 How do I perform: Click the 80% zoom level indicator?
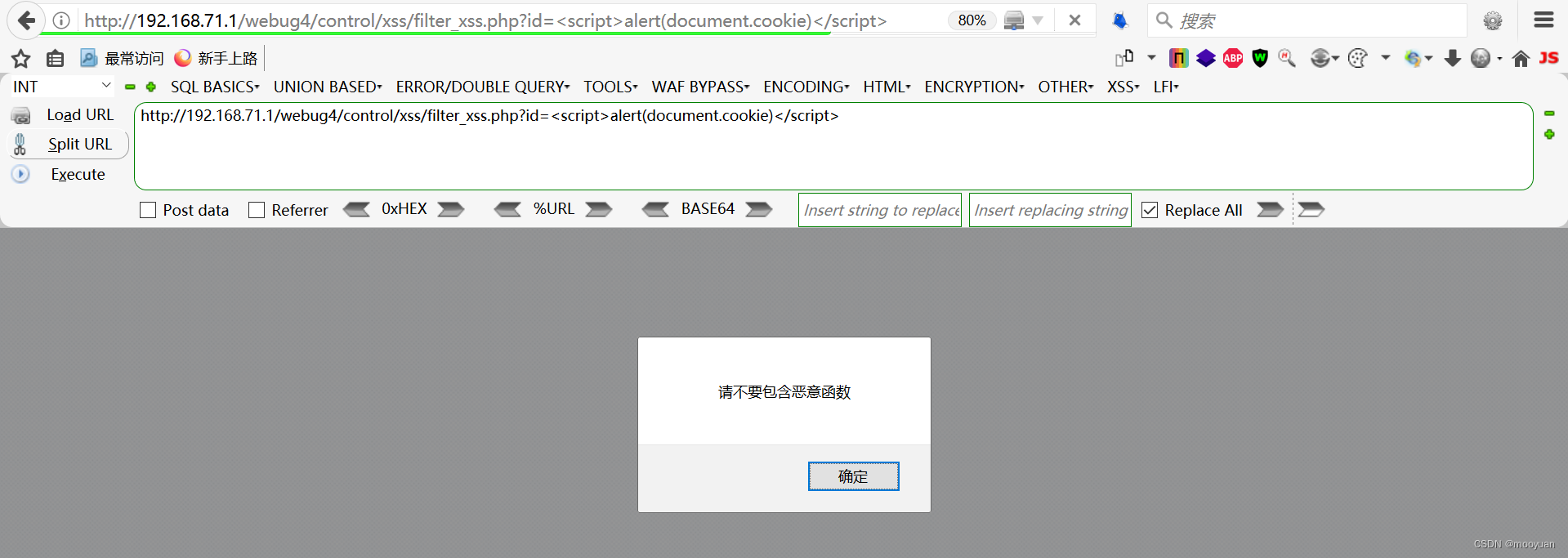(x=972, y=20)
